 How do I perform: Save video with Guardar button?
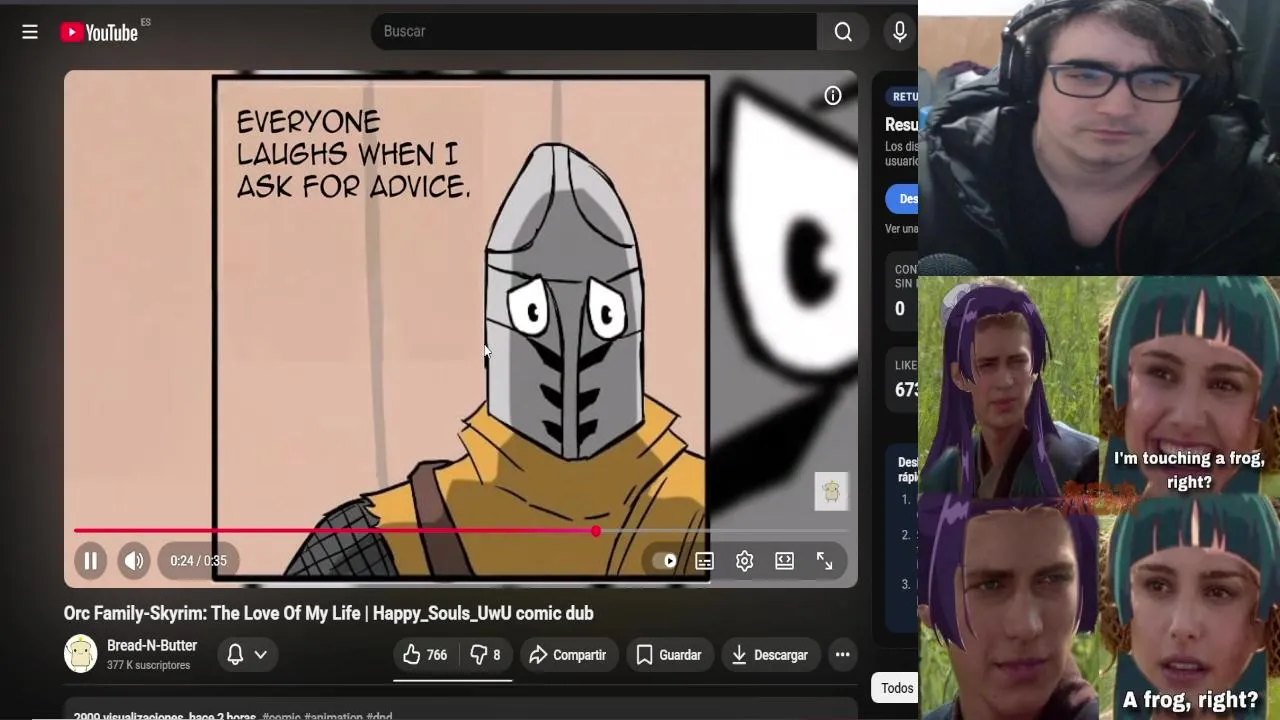pyautogui.click(x=669, y=655)
